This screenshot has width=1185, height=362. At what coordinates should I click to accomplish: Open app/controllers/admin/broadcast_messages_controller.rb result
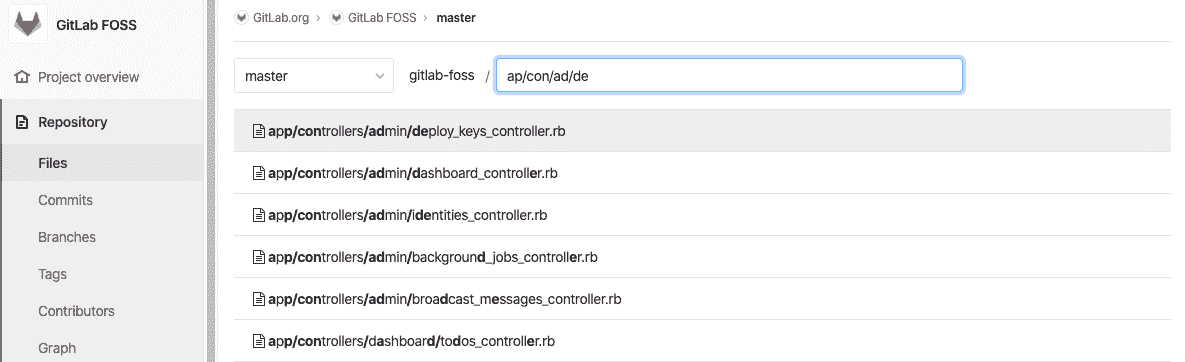[702, 299]
